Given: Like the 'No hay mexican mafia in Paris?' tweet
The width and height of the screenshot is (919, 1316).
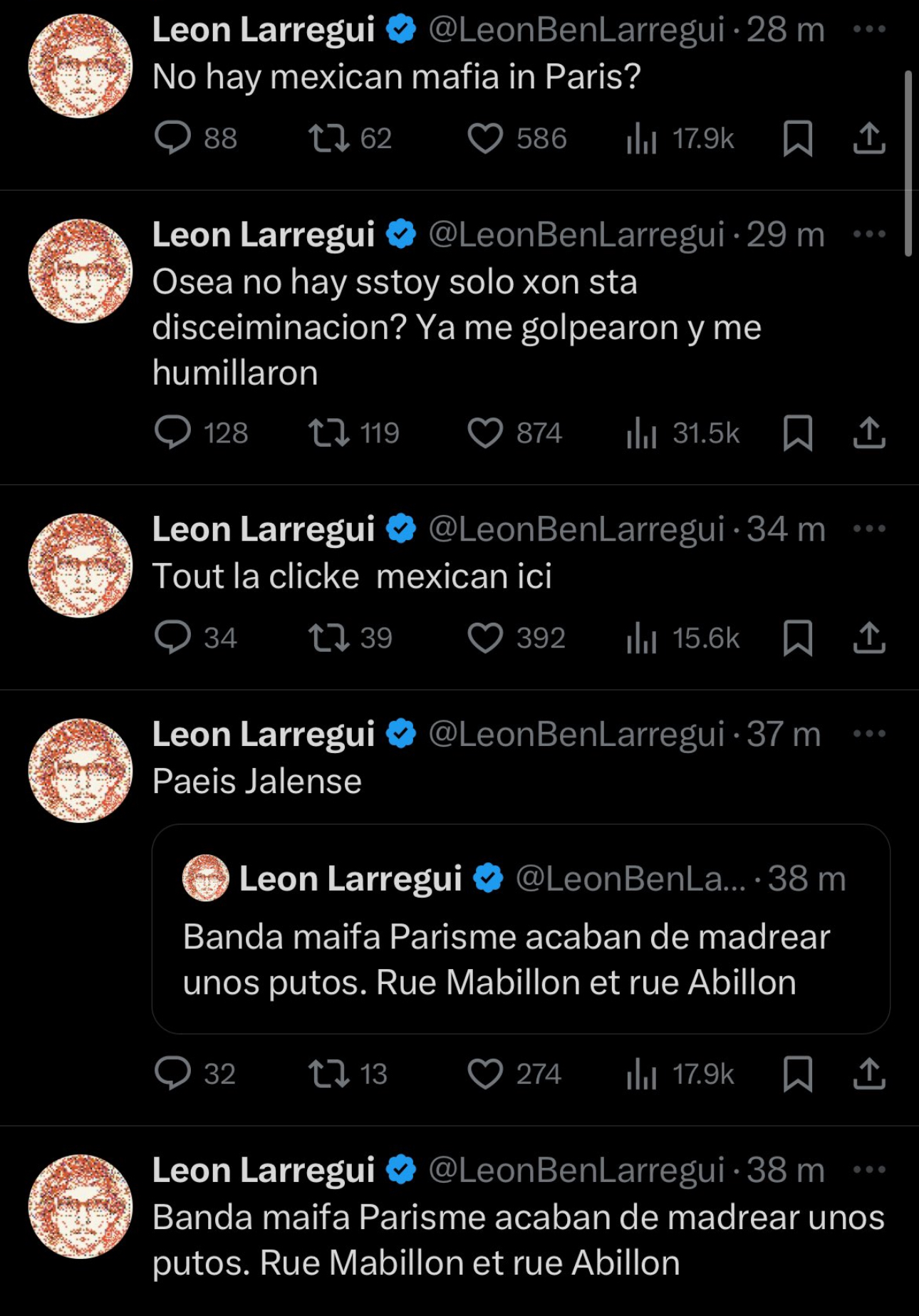Looking at the screenshot, I should pyautogui.click(x=485, y=138).
